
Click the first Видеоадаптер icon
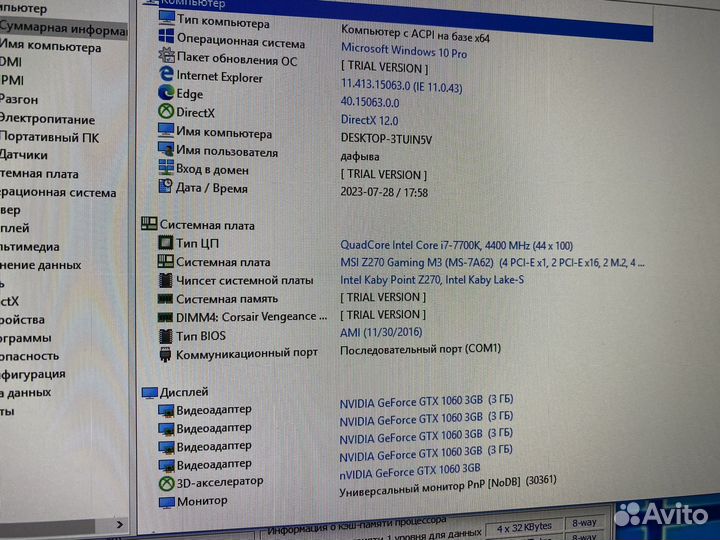pyautogui.click(x=166, y=411)
